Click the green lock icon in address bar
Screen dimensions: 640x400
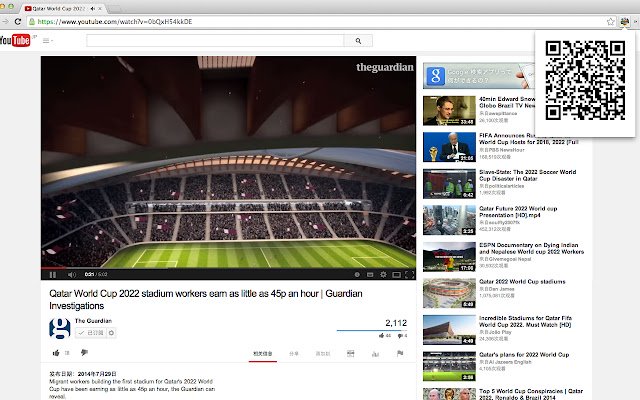32,22
